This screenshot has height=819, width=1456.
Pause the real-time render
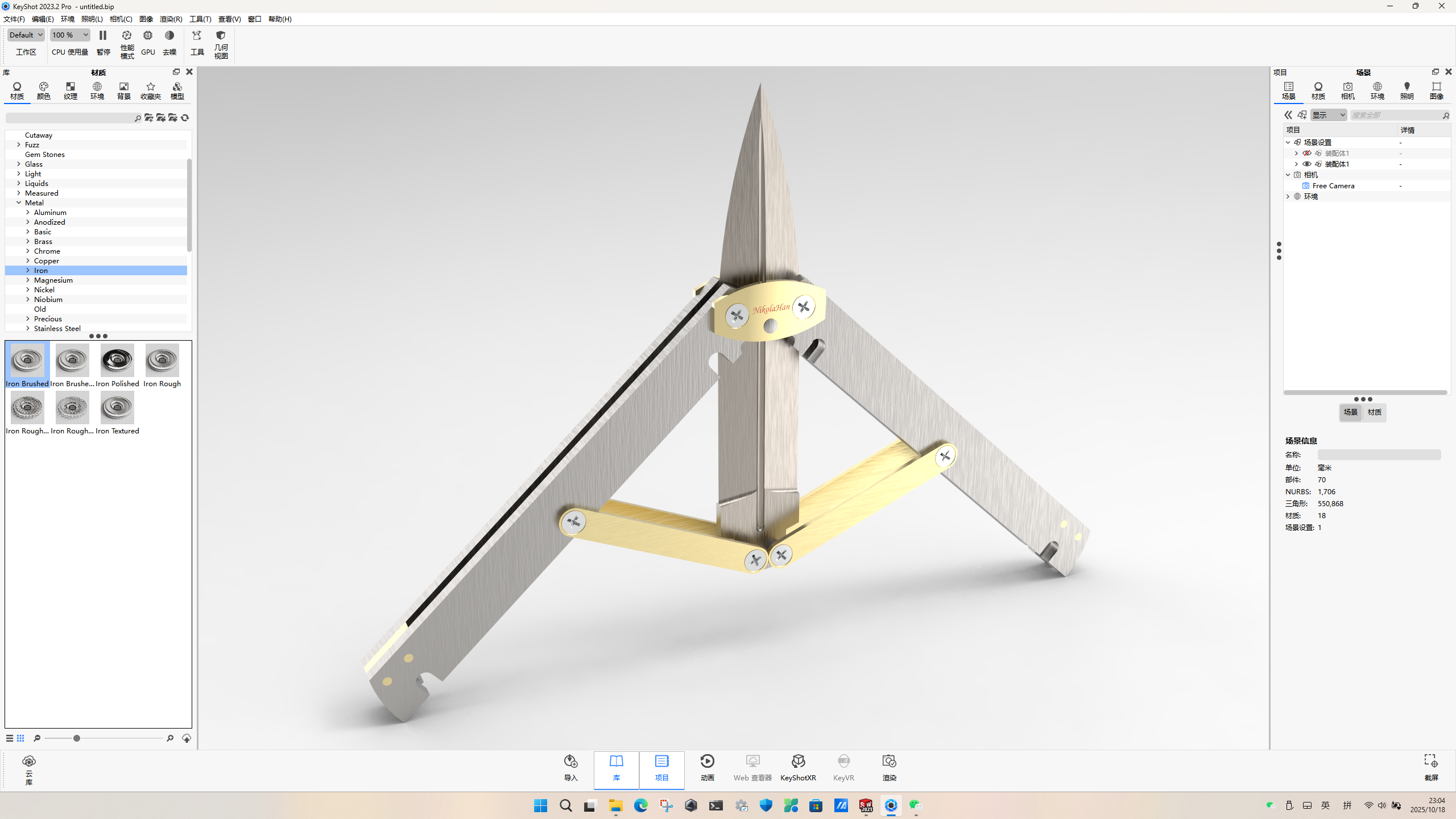point(103,36)
